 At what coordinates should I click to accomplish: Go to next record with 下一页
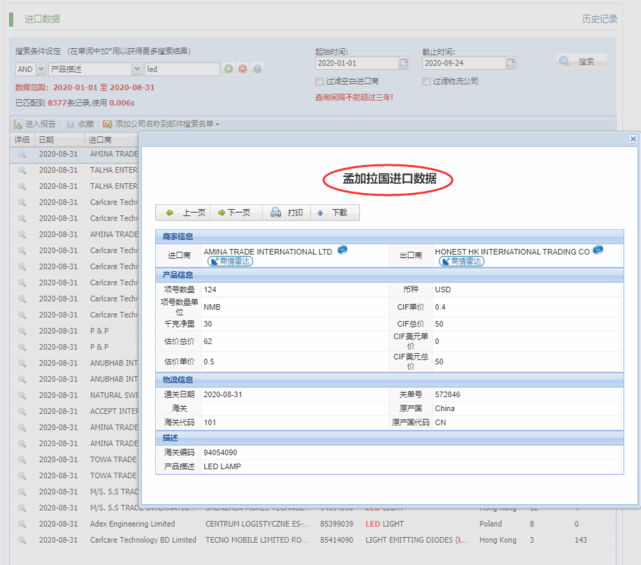point(235,213)
